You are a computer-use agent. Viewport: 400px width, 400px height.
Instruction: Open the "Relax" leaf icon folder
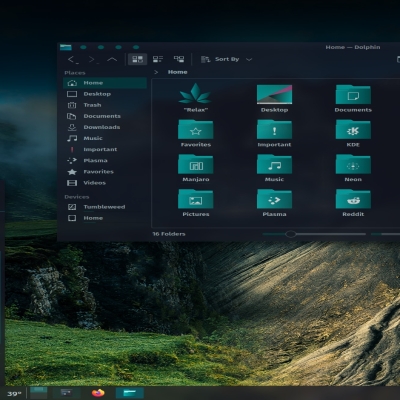point(196,98)
